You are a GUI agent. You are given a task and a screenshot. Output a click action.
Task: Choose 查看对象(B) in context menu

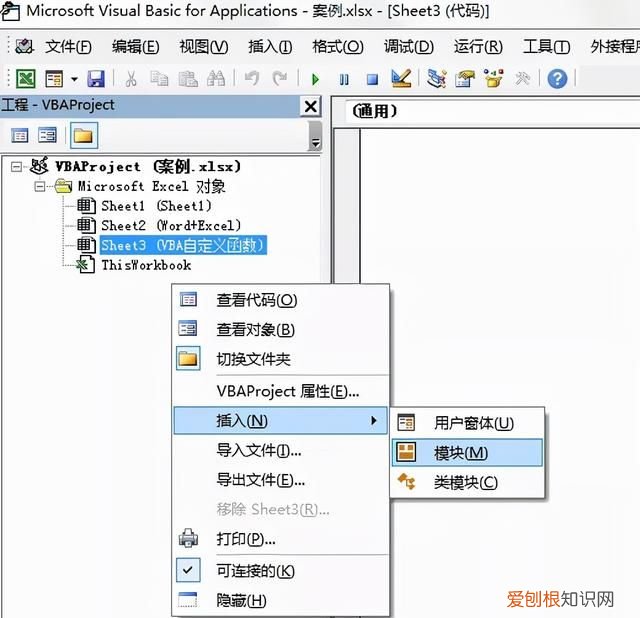[280, 330]
